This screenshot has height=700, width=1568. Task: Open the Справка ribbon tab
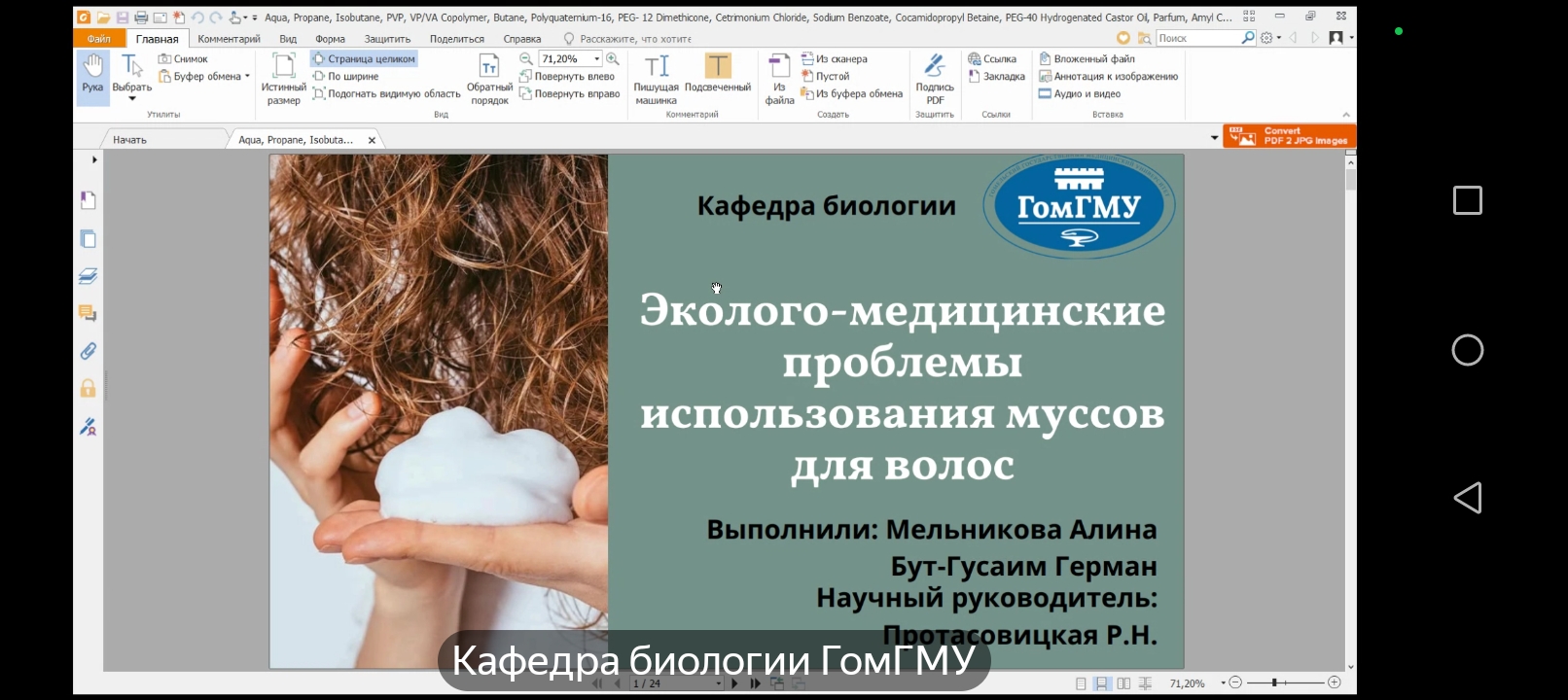click(522, 39)
